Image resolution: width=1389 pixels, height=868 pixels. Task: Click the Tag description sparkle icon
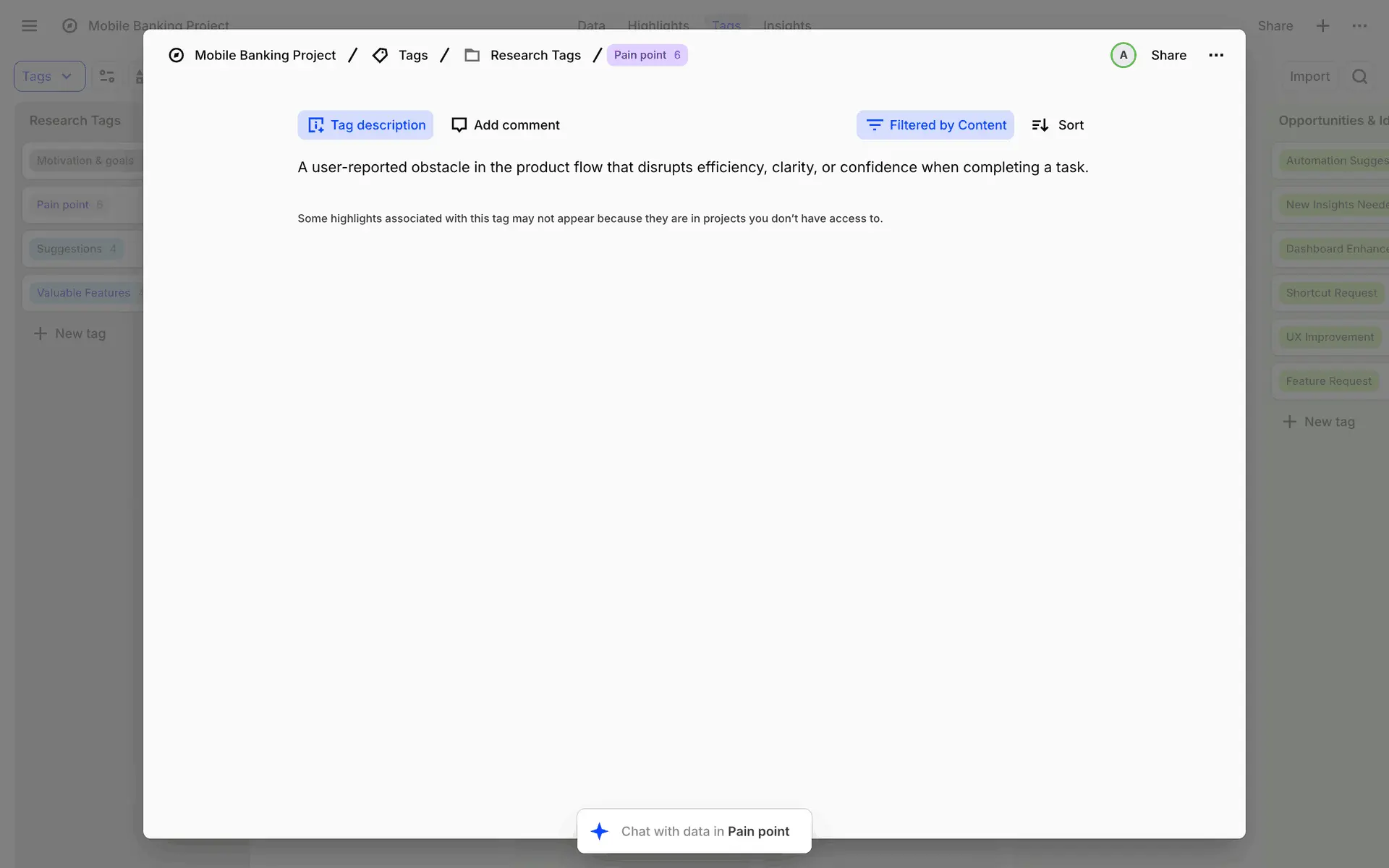pyautogui.click(x=315, y=125)
